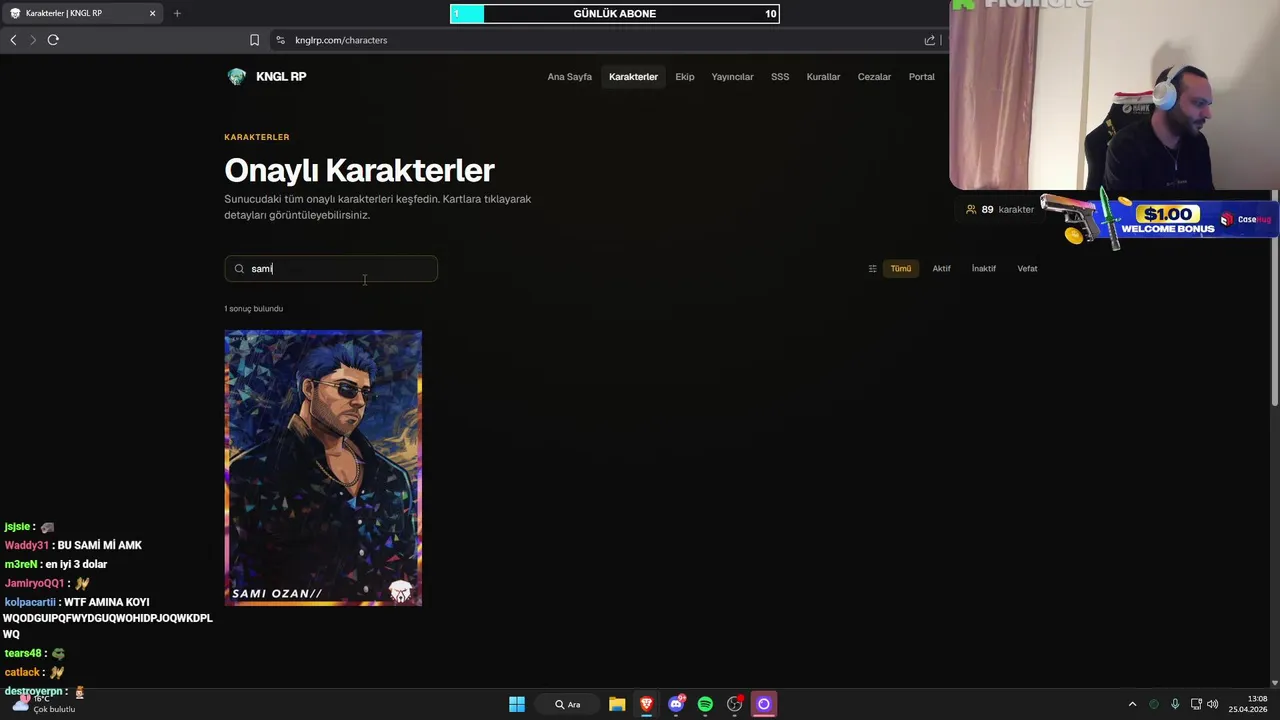Click the $1.00 Welcome Bonus banner
The width and height of the screenshot is (1280, 720).
pos(1160,220)
